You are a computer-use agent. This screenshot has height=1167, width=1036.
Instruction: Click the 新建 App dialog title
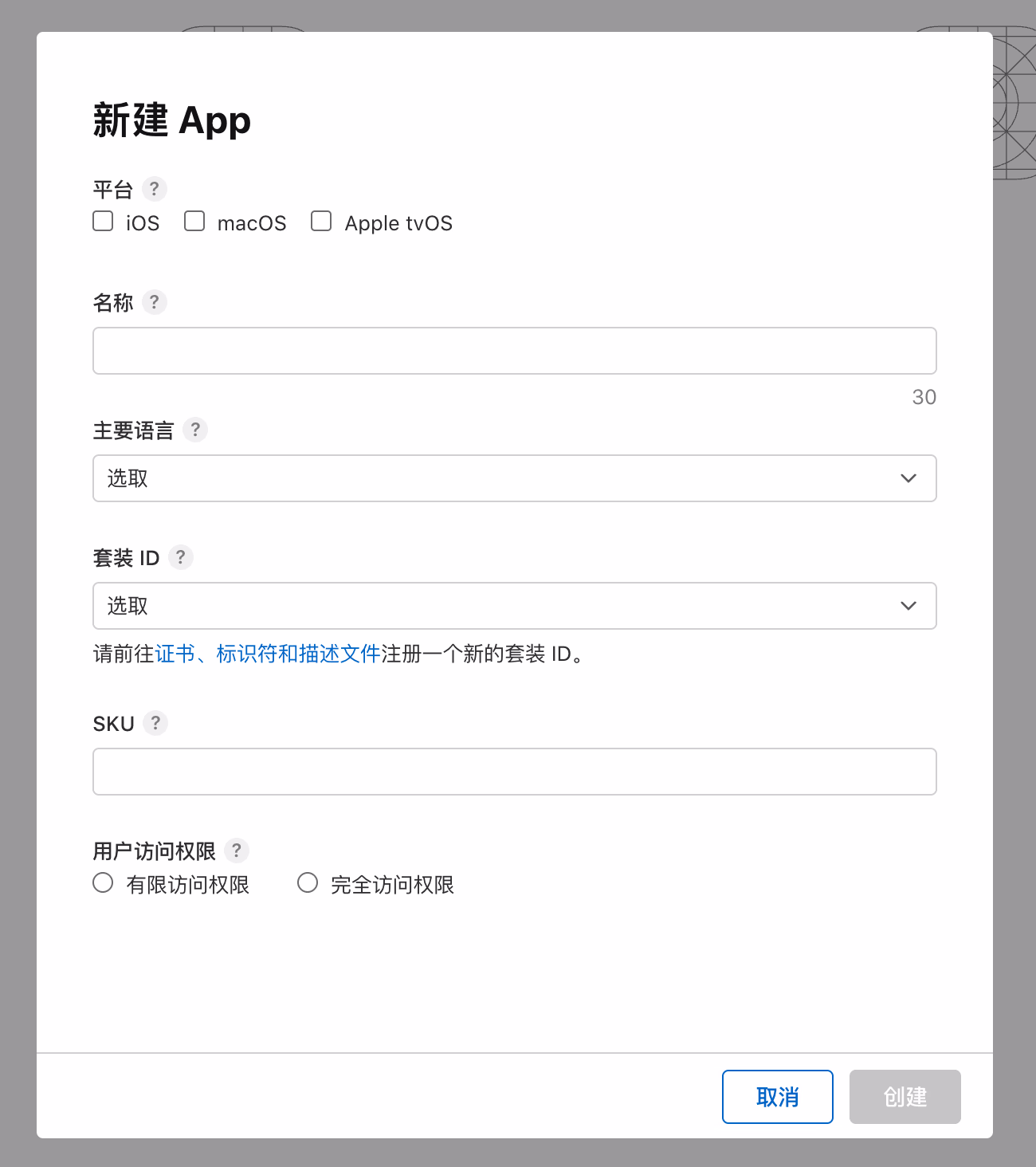pyautogui.click(x=172, y=121)
